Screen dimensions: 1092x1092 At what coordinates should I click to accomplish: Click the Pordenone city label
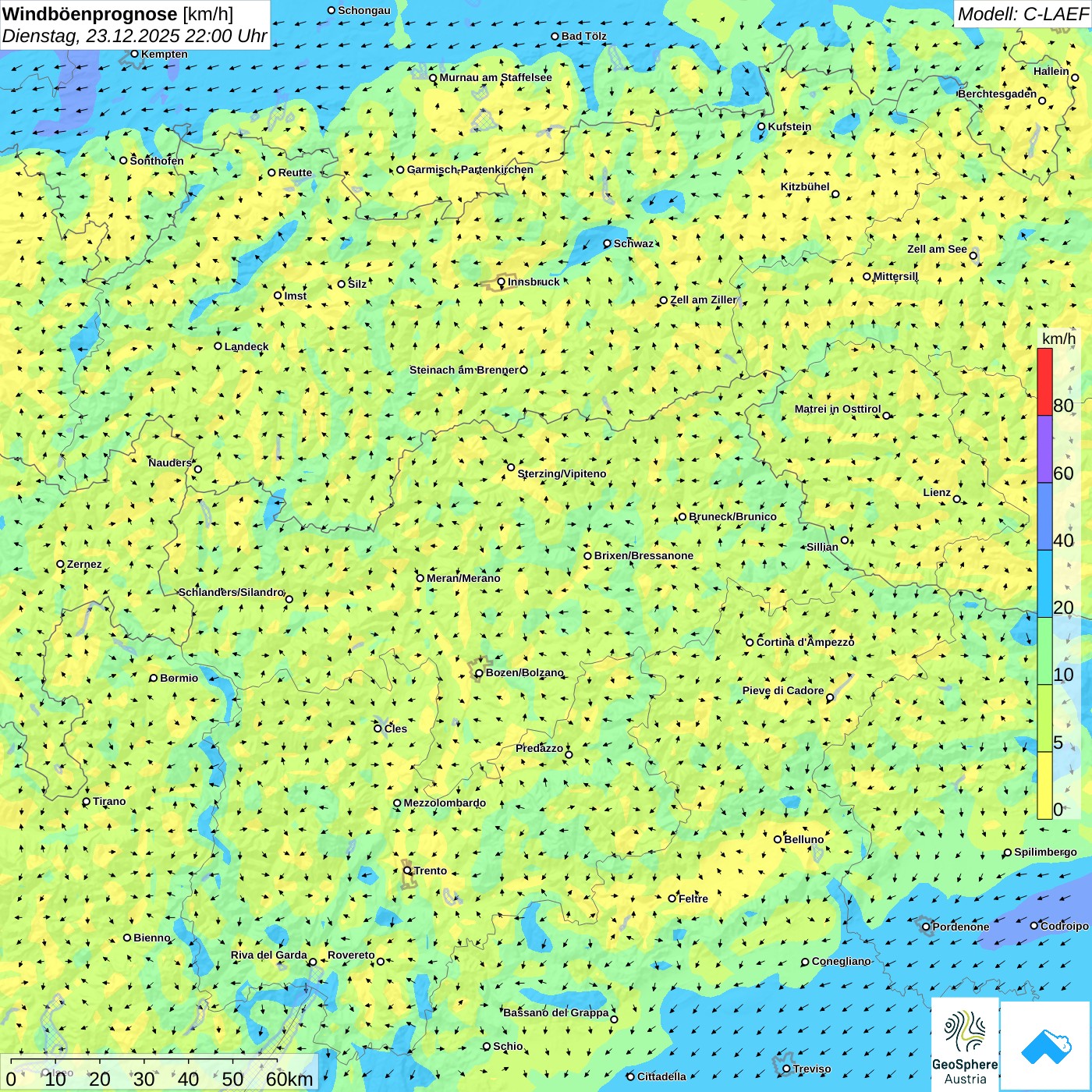coord(961,927)
